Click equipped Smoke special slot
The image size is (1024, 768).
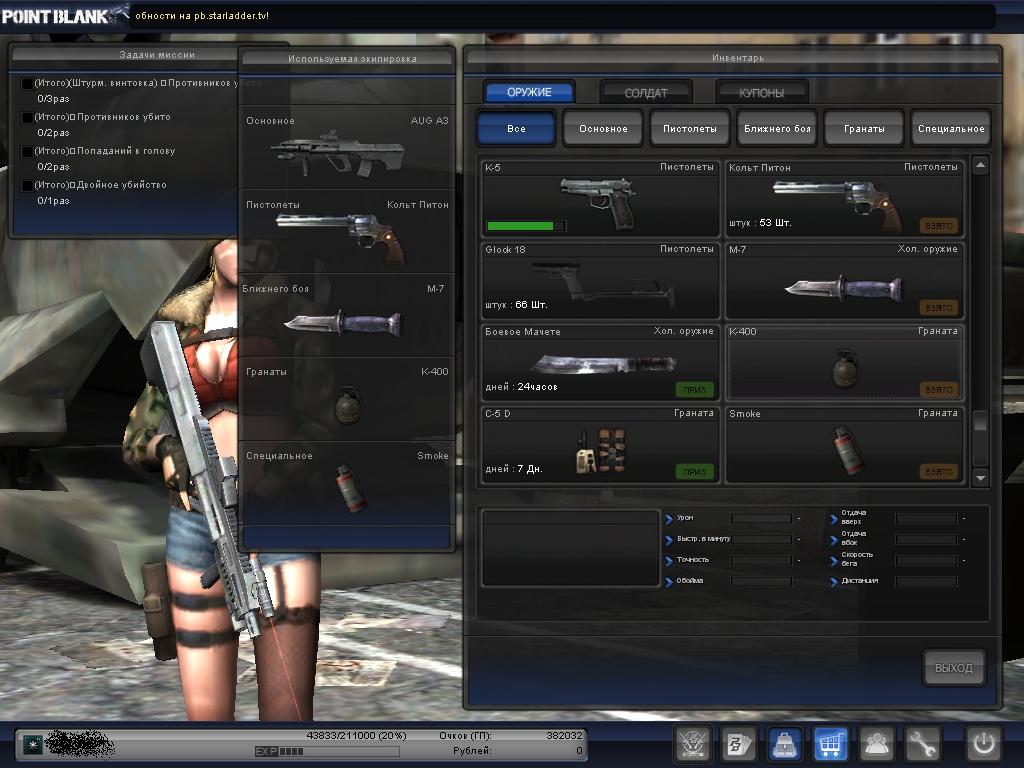347,483
